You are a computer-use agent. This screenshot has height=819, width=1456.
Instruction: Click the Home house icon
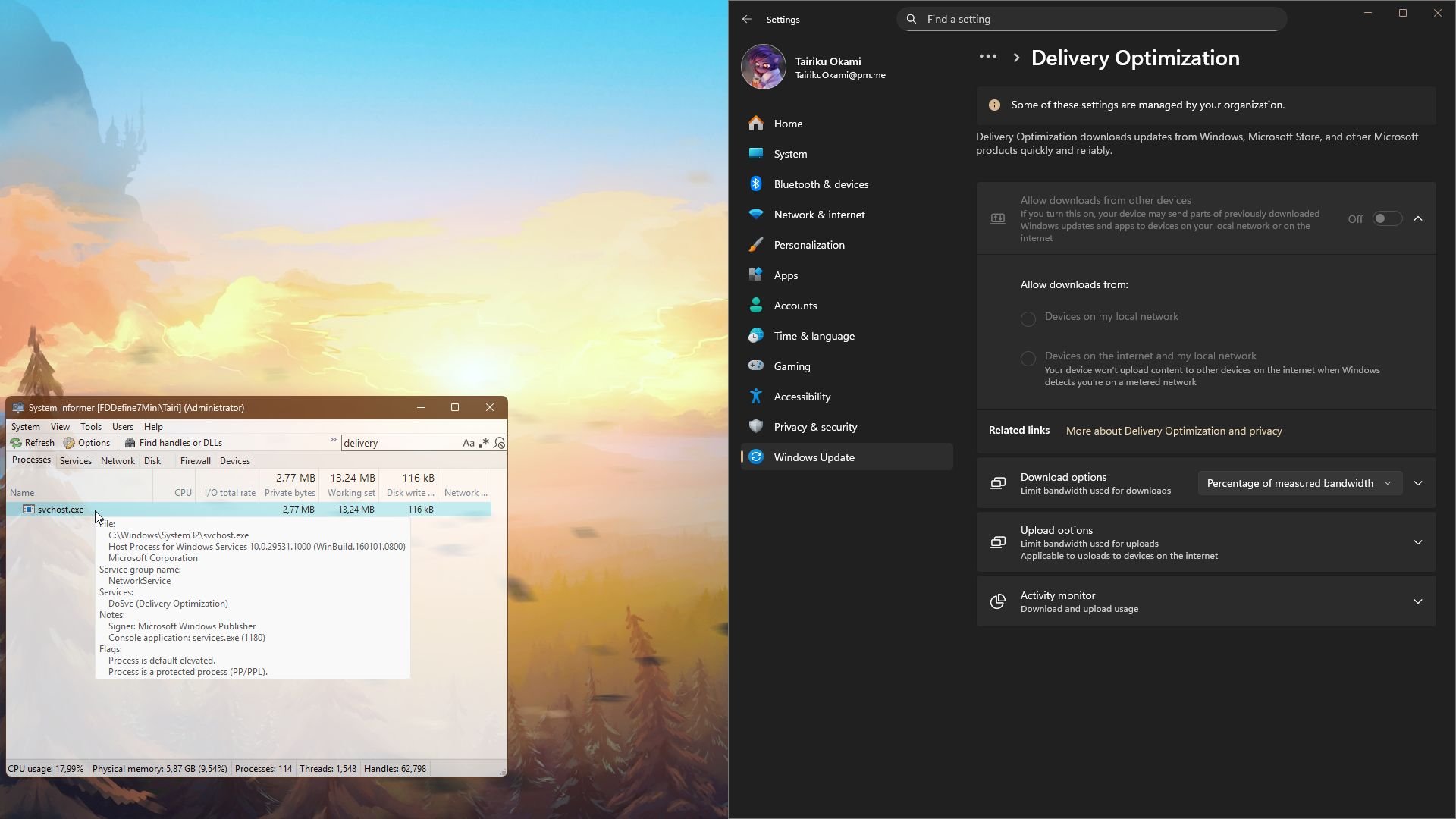pos(756,124)
